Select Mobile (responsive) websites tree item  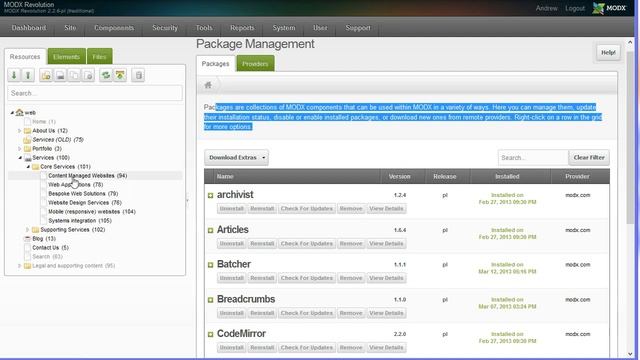click(x=92, y=211)
